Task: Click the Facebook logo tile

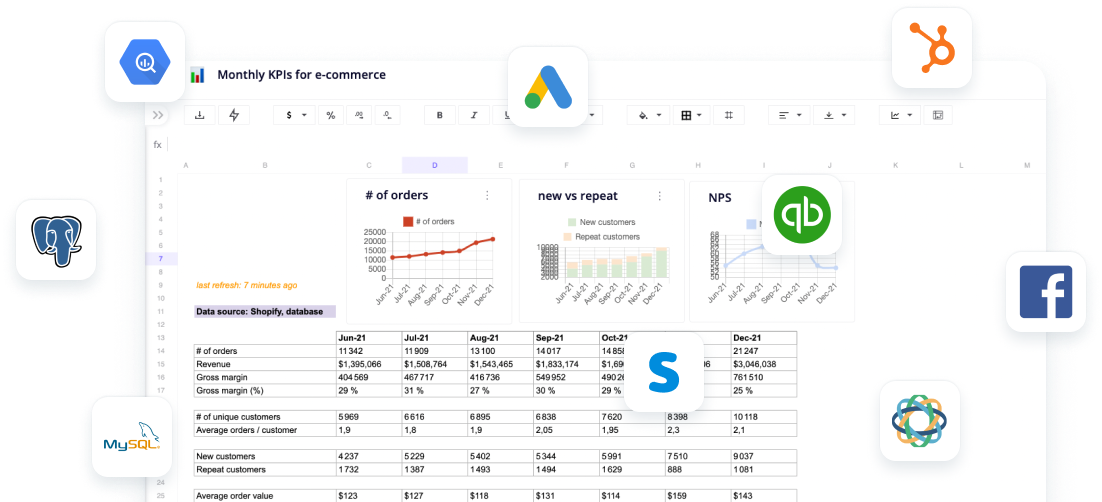Action: [x=1046, y=292]
